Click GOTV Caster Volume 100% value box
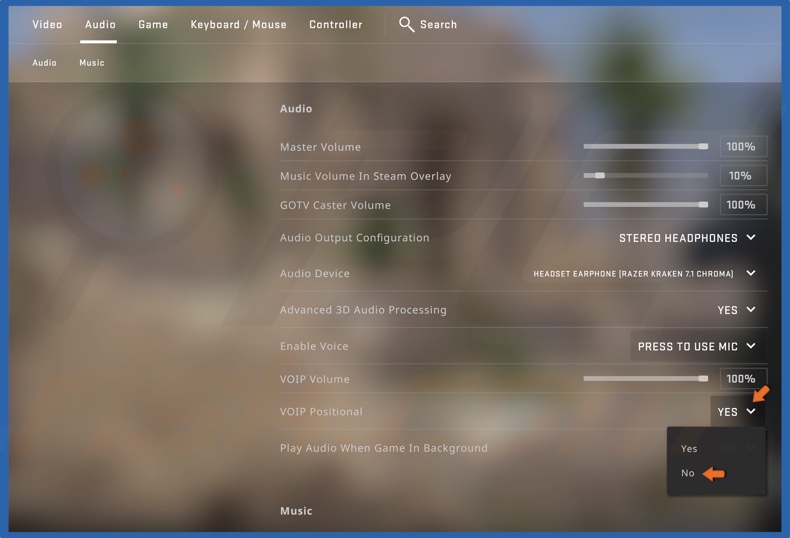This screenshot has width=790, height=538. point(743,205)
